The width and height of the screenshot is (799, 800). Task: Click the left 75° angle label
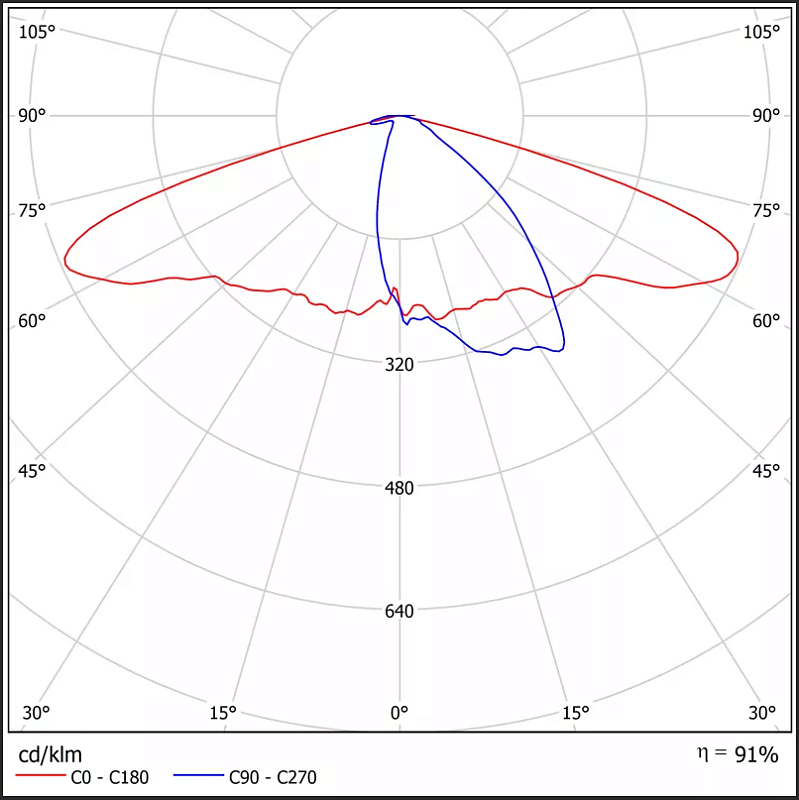coord(32,210)
